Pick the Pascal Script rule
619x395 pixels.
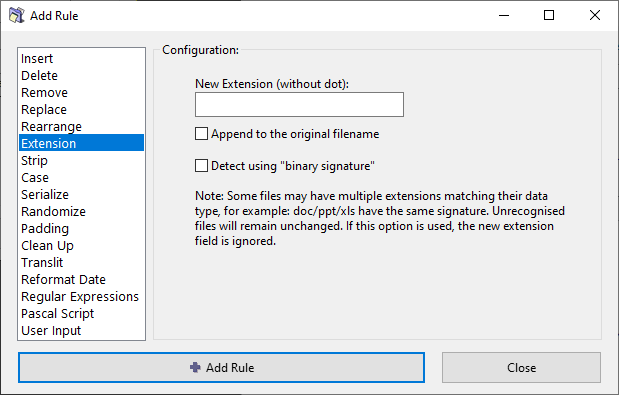point(81,313)
